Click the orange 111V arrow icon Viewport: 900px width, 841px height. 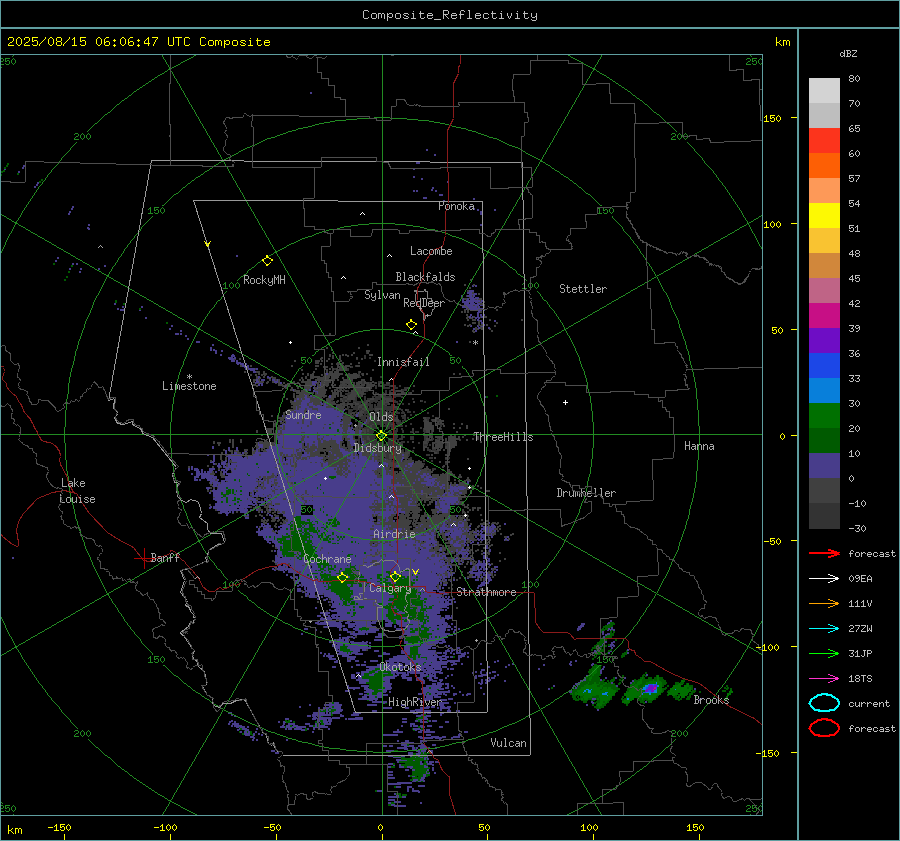pyautogui.click(x=824, y=603)
